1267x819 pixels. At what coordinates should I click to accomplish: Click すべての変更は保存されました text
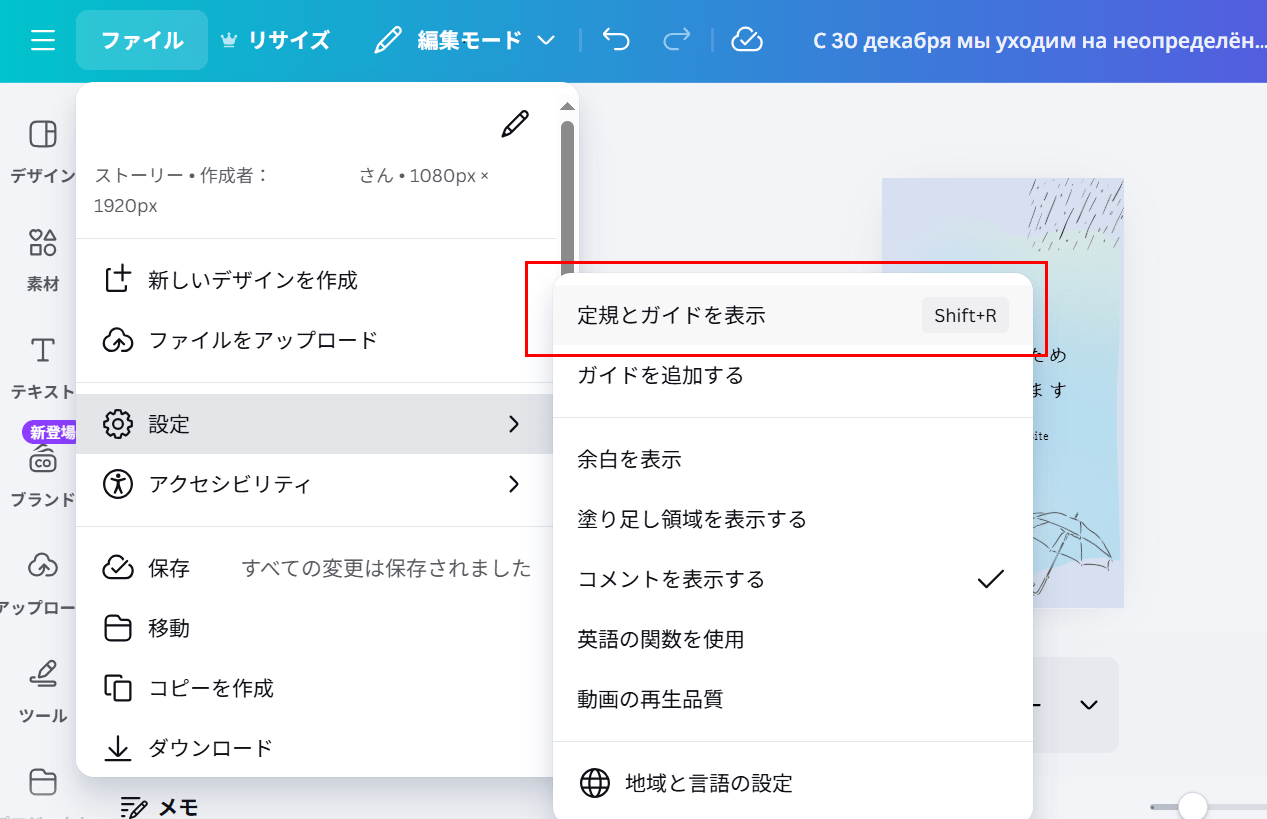click(387, 568)
